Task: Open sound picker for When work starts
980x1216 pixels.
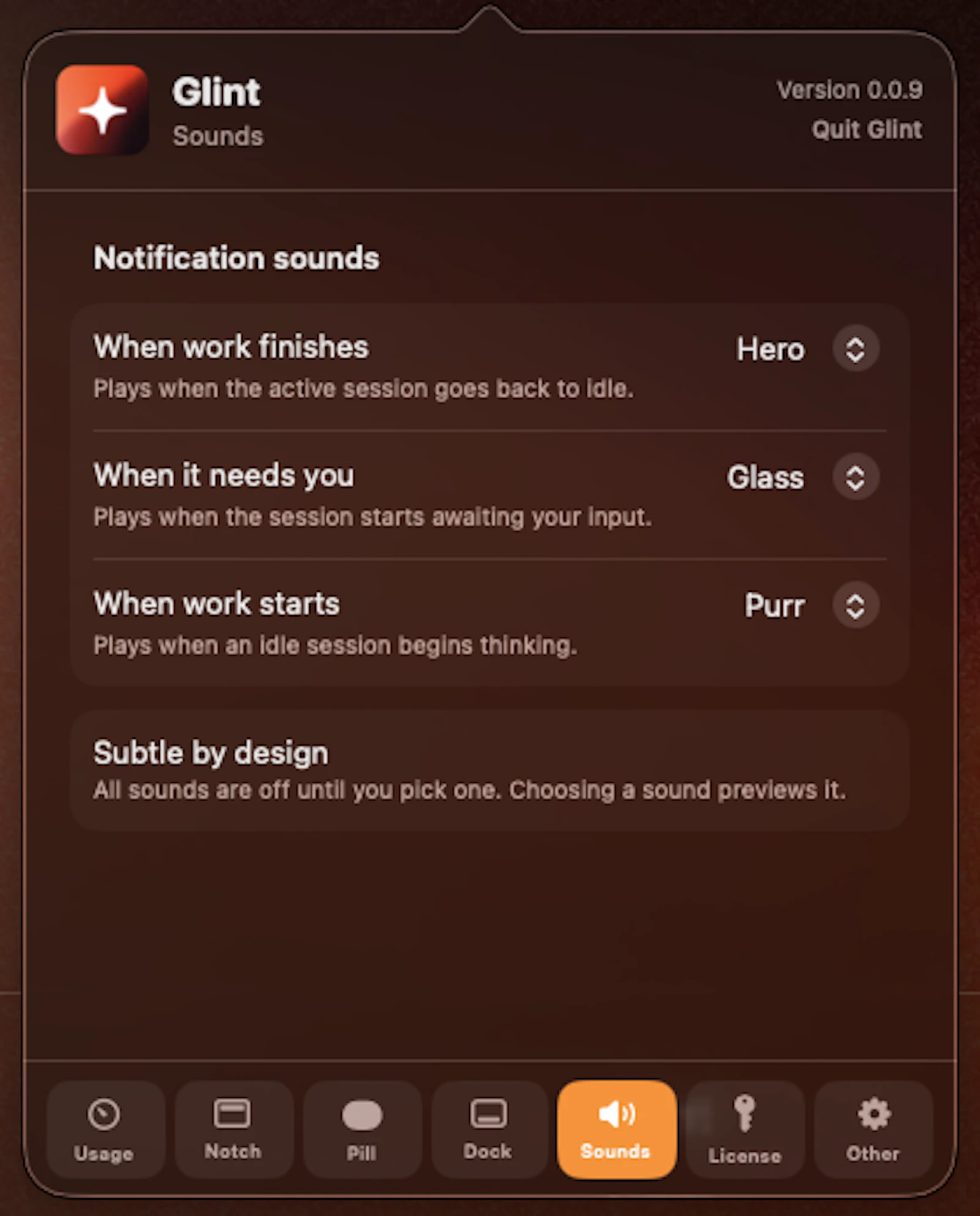Action: [856, 605]
